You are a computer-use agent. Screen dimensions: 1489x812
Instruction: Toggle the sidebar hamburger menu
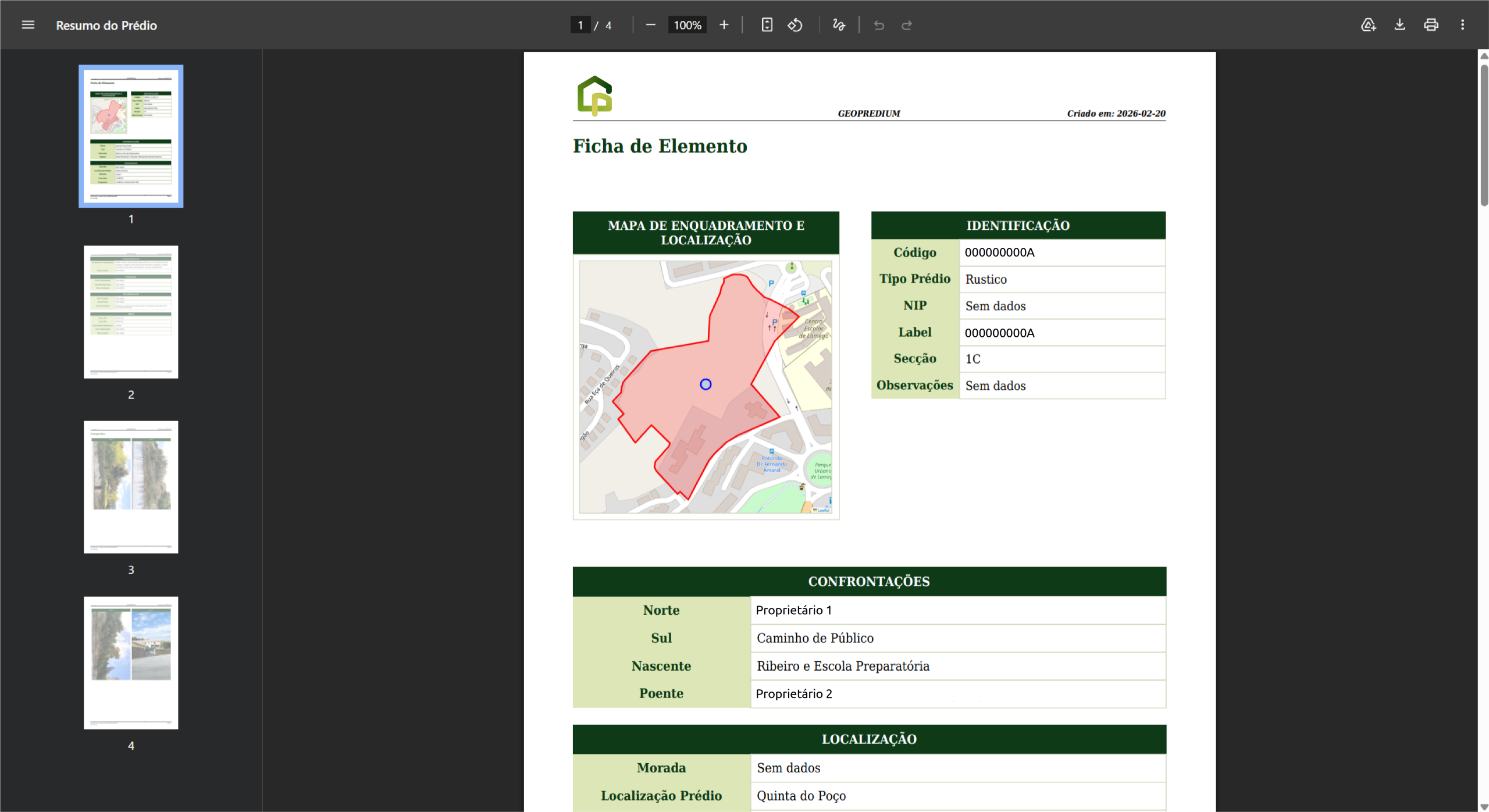tap(28, 25)
